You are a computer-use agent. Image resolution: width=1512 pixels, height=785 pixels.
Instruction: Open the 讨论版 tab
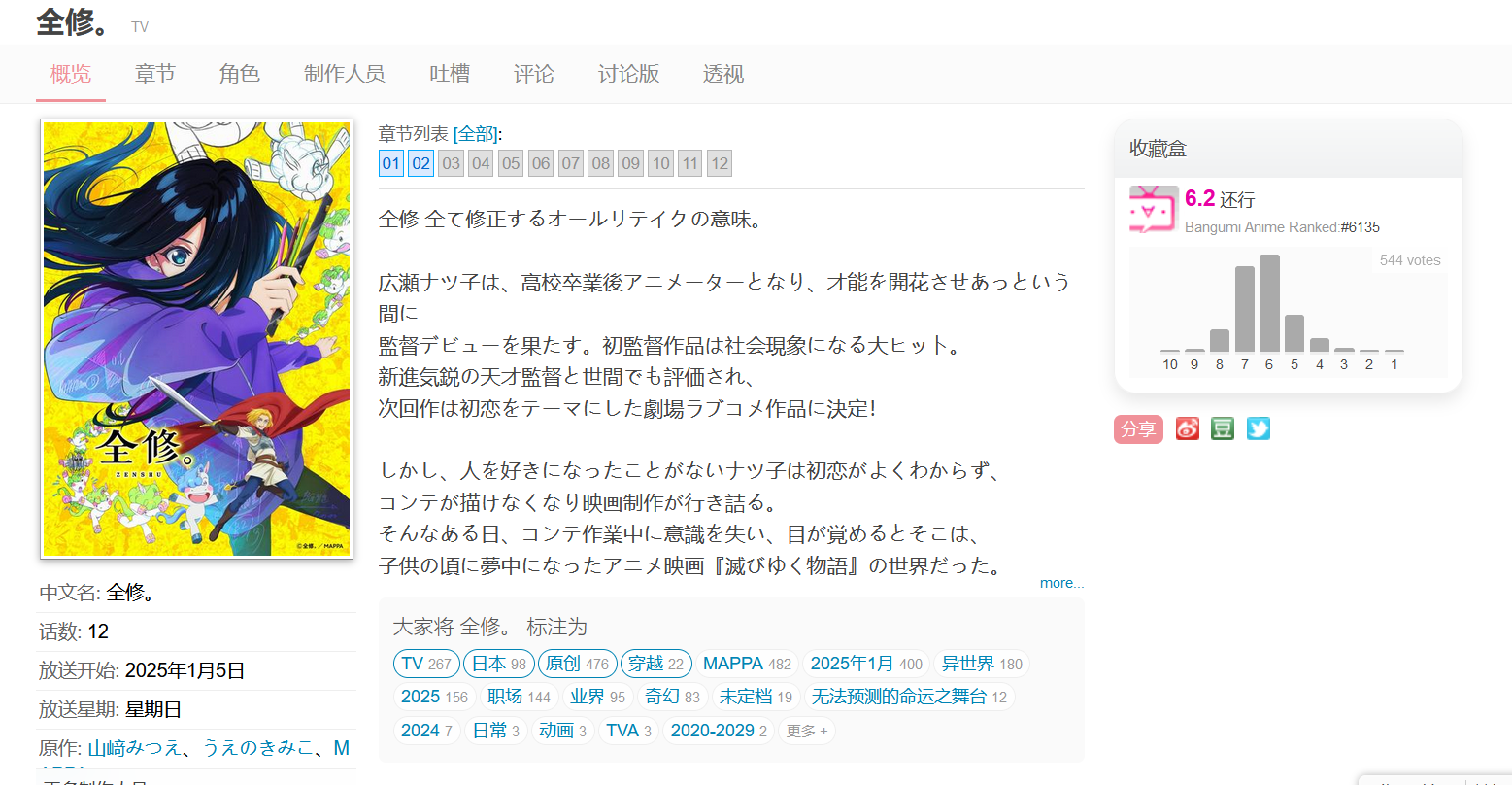[629, 74]
